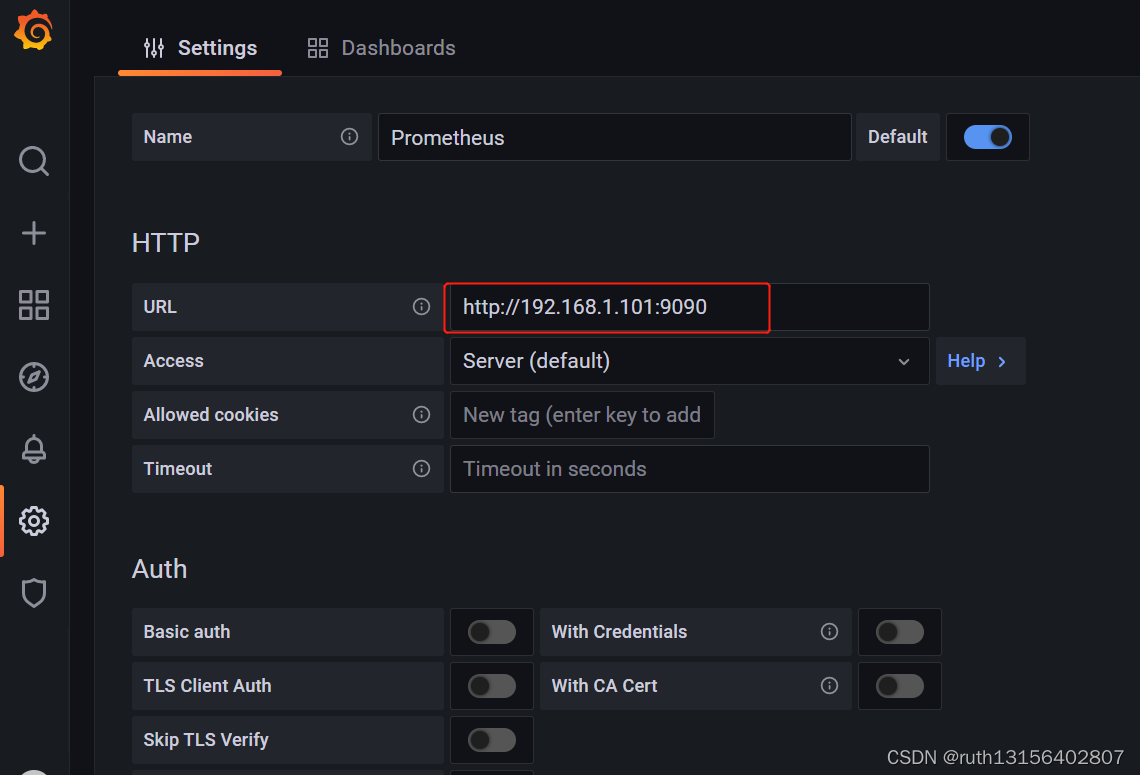Enable the With CA Cert toggle
The image size is (1140, 775).
click(899, 686)
